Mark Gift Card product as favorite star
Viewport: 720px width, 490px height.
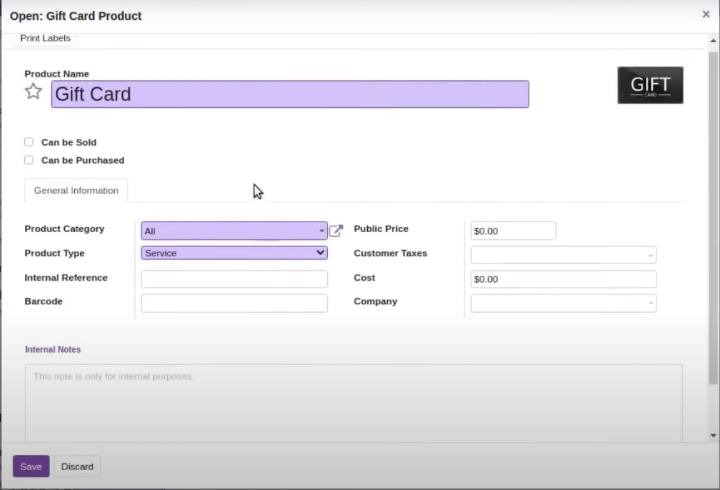[x=33, y=92]
